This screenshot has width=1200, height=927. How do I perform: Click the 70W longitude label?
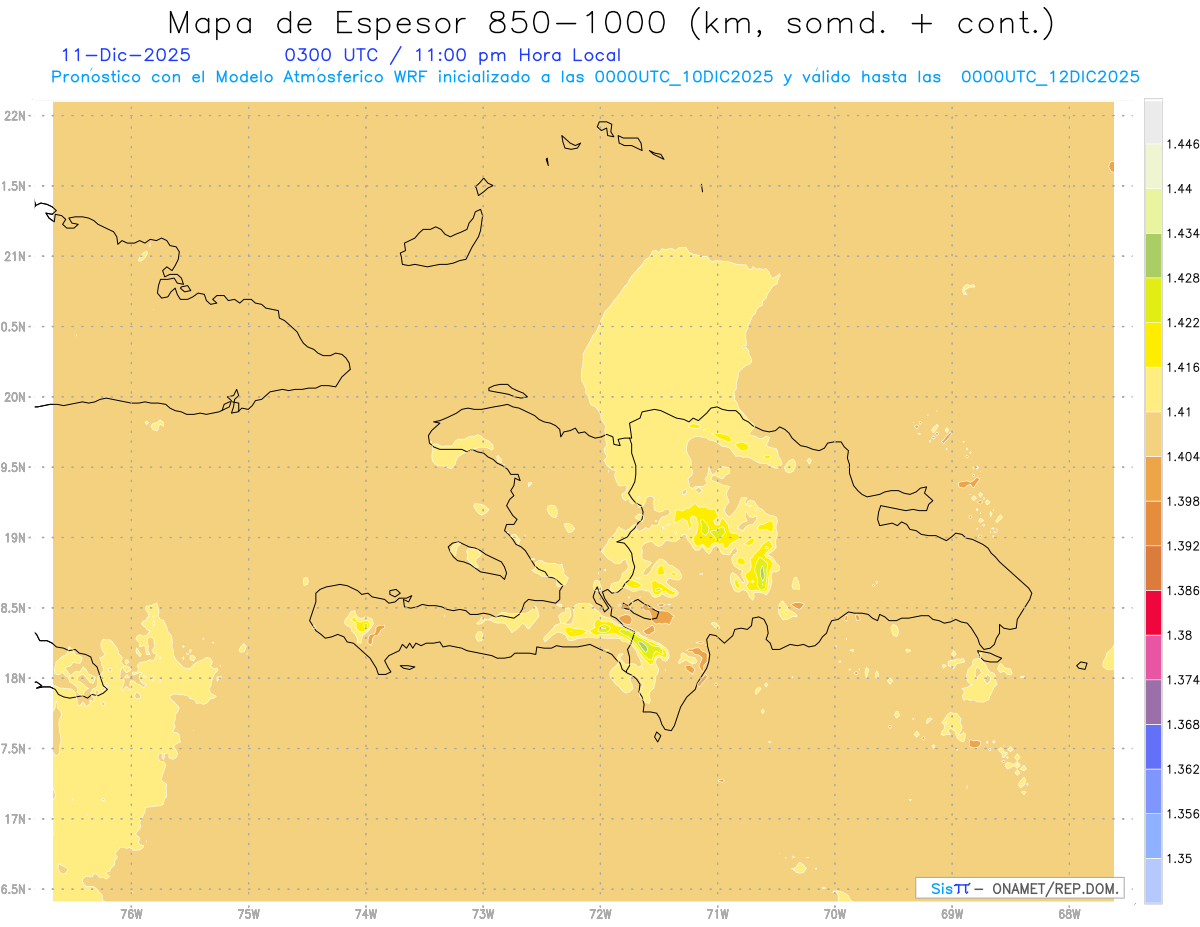click(x=835, y=914)
